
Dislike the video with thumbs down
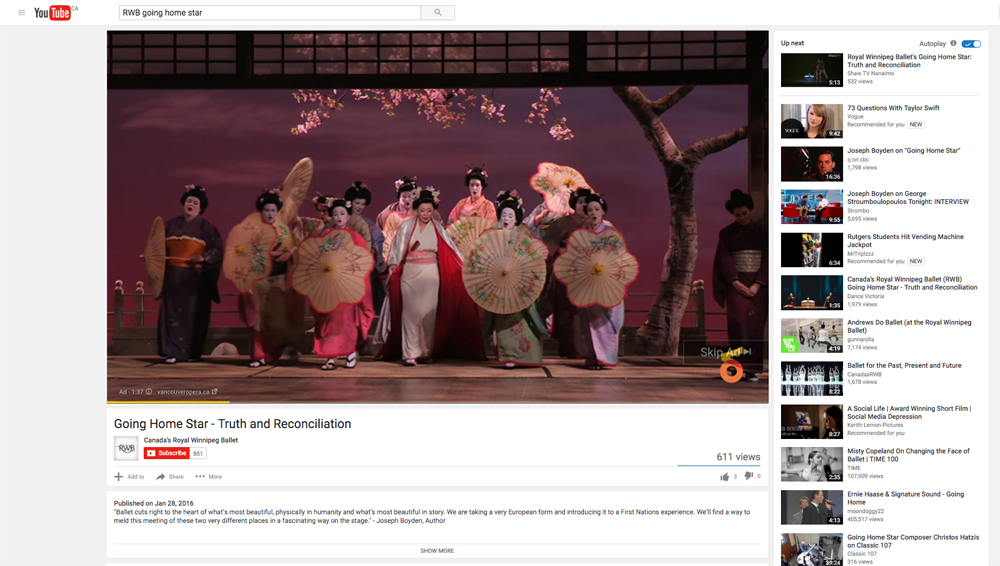tap(749, 476)
